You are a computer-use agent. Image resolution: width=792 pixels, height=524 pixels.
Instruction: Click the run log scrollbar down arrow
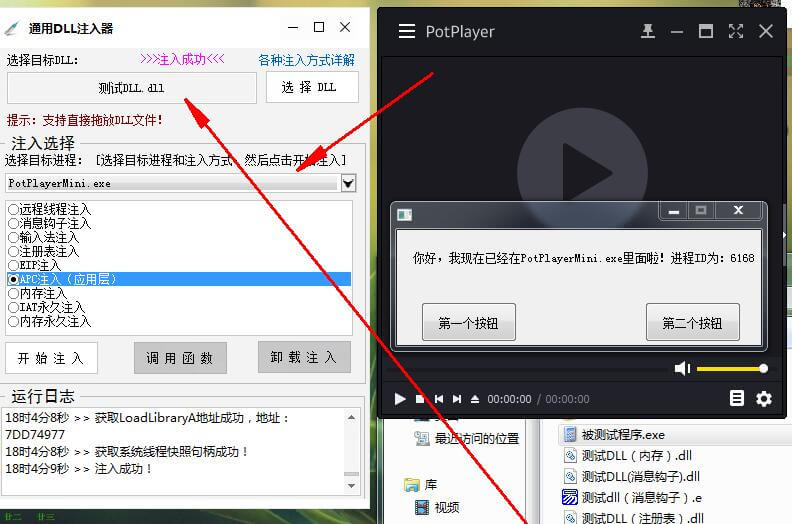(x=352, y=486)
